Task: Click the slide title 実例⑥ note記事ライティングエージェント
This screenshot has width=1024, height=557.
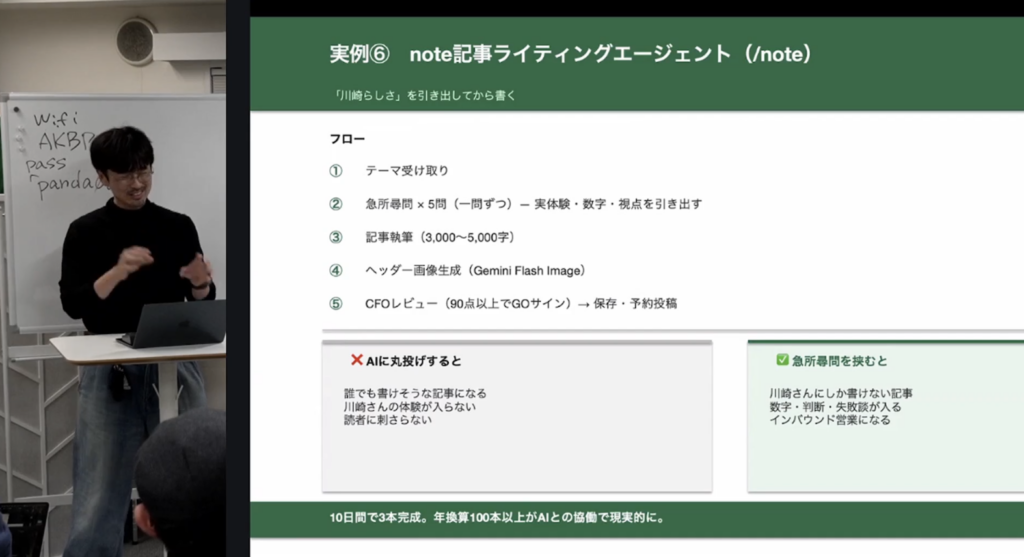Action: click(x=569, y=54)
